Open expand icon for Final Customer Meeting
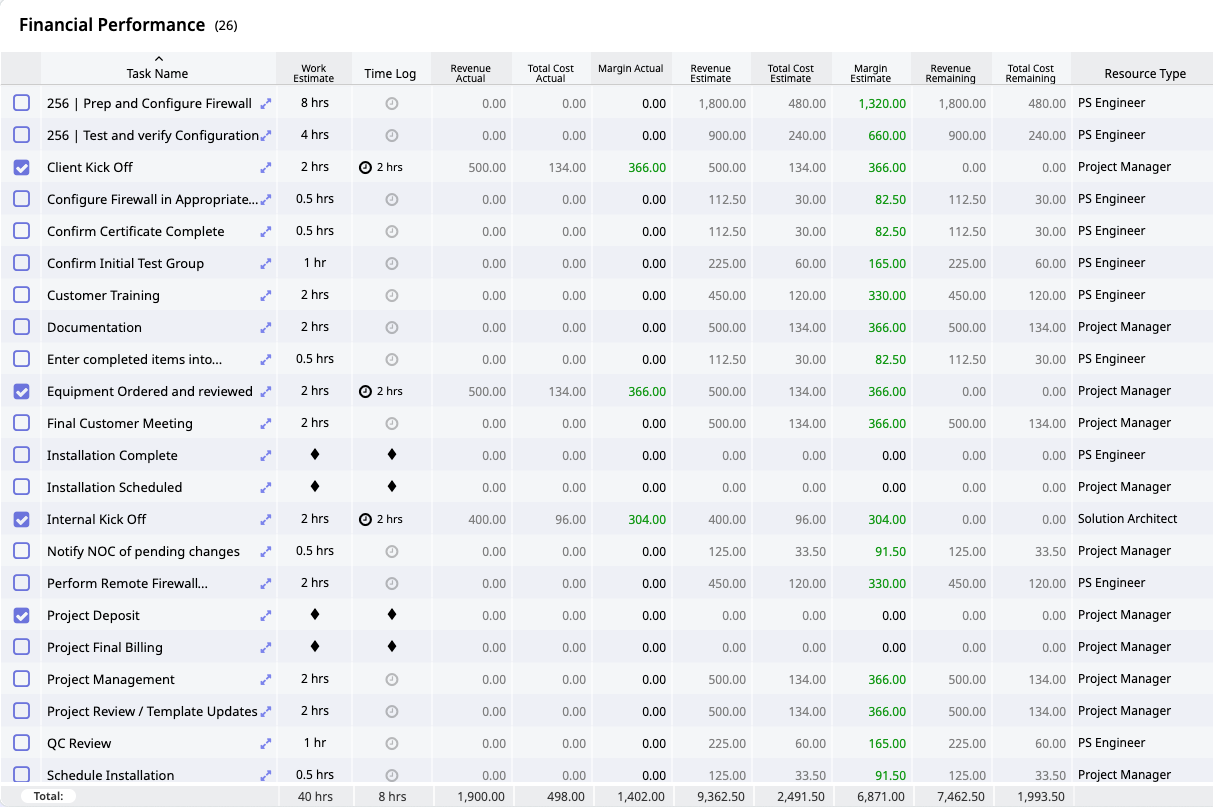The height and width of the screenshot is (807, 1213). click(266, 424)
